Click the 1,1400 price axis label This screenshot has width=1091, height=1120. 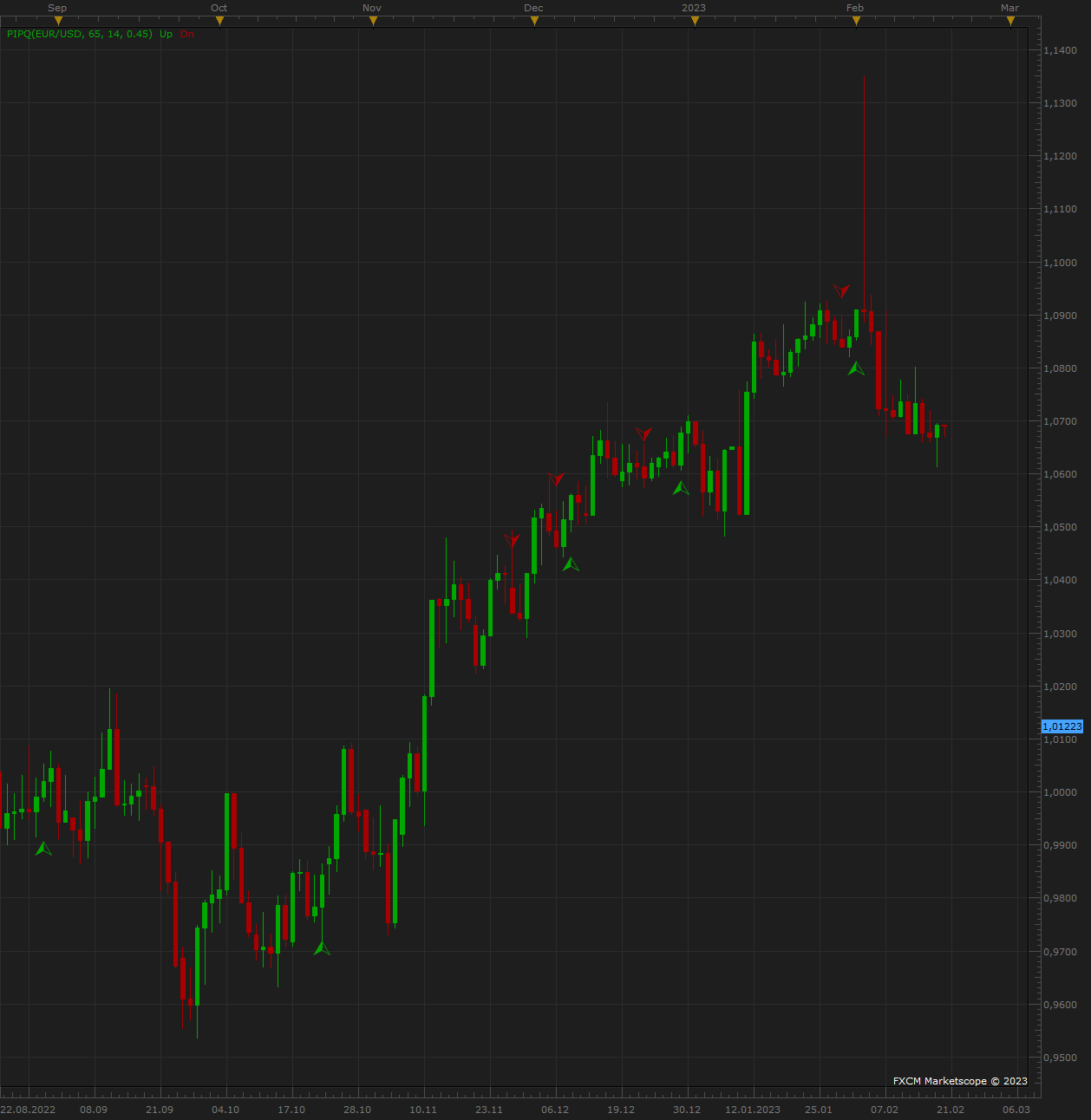pos(1060,50)
